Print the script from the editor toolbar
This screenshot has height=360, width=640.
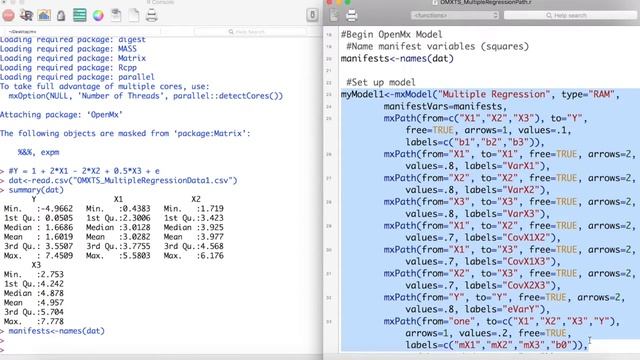click(351, 16)
